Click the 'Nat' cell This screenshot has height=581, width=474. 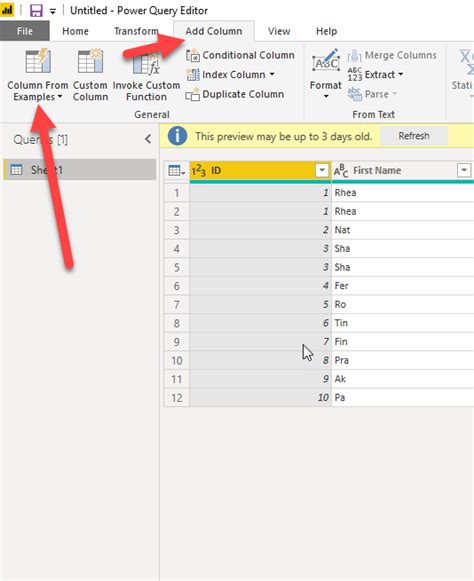(x=402, y=230)
